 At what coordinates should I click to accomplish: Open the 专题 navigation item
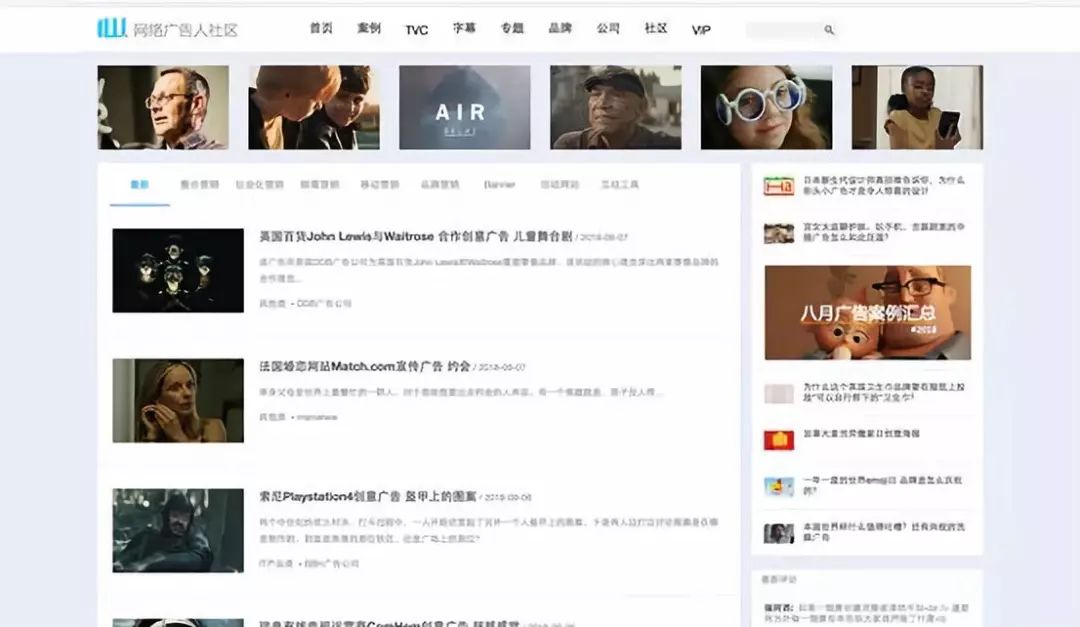511,29
